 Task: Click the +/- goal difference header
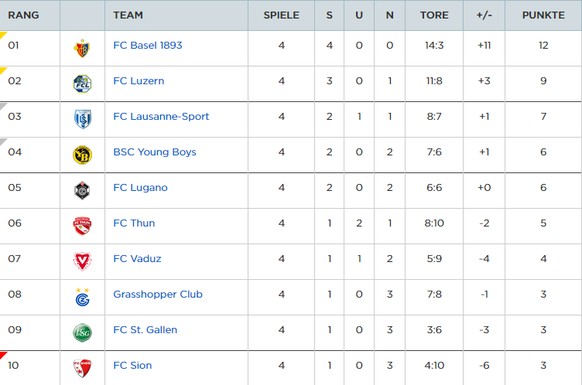coord(484,15)
